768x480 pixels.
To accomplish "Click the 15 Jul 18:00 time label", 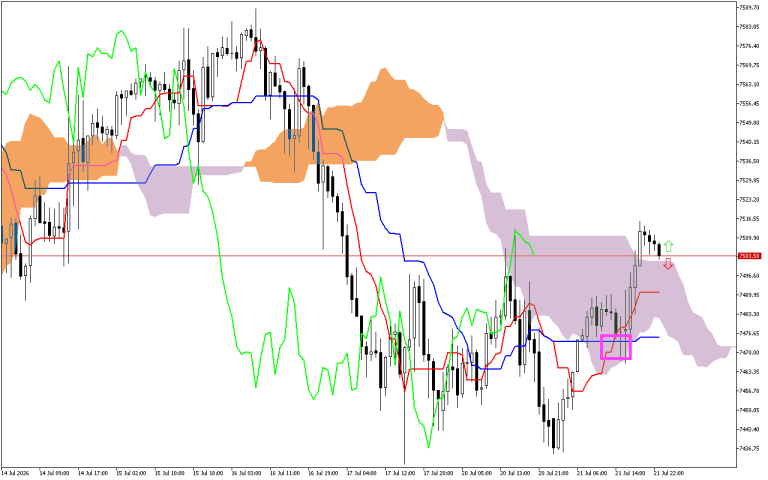I will 208,474.
